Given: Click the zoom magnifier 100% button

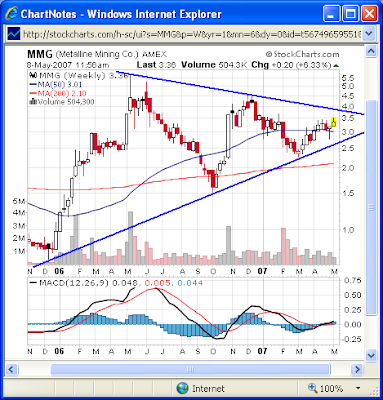Looking at the screenshot, I should click(325, 388).
